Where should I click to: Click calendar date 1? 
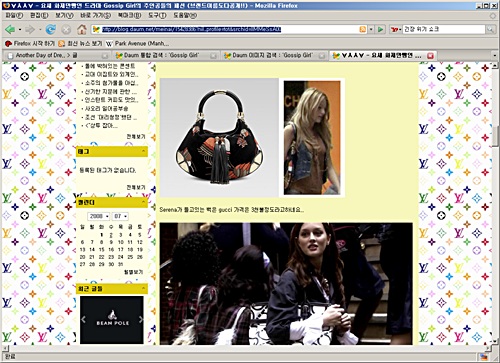[x=102, y=235]
